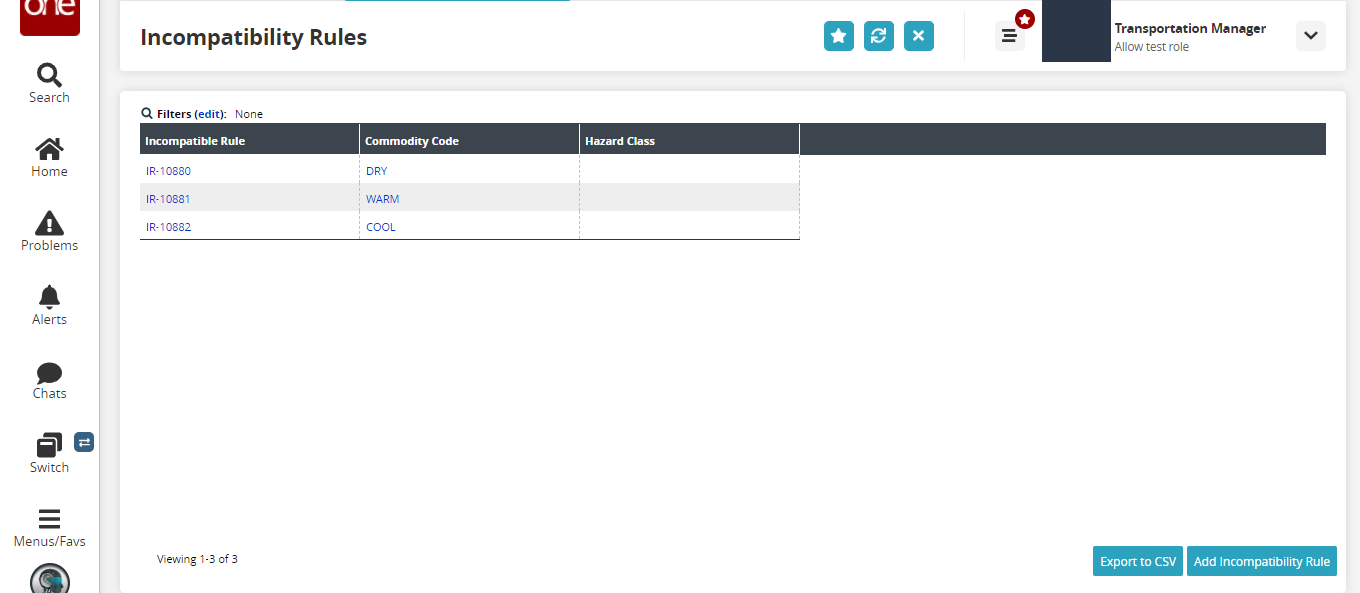Viewport: 1360px width, 593px height.
Task: Close the Incompatibility Rules tab with X
Action: click(x=919, y=36)
